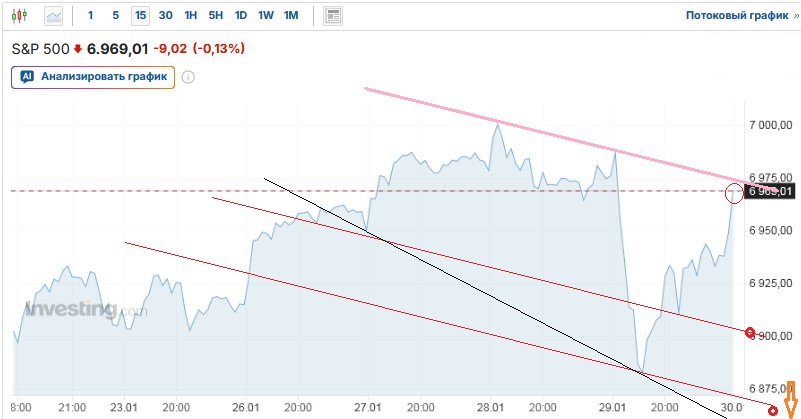The width and height of the screenshot is (801, 419).
Task: Choose the 1H timeframe
Action: [190, 16]
